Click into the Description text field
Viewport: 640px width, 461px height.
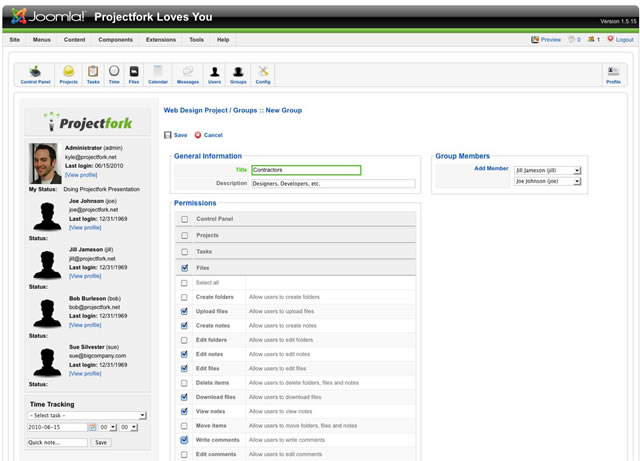333,184
